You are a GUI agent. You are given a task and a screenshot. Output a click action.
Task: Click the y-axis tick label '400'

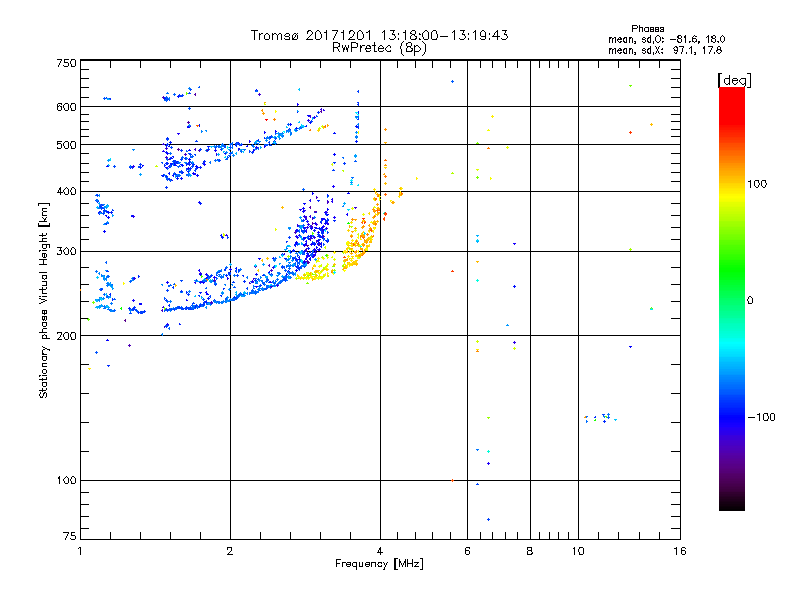click(x=66, y=191)
